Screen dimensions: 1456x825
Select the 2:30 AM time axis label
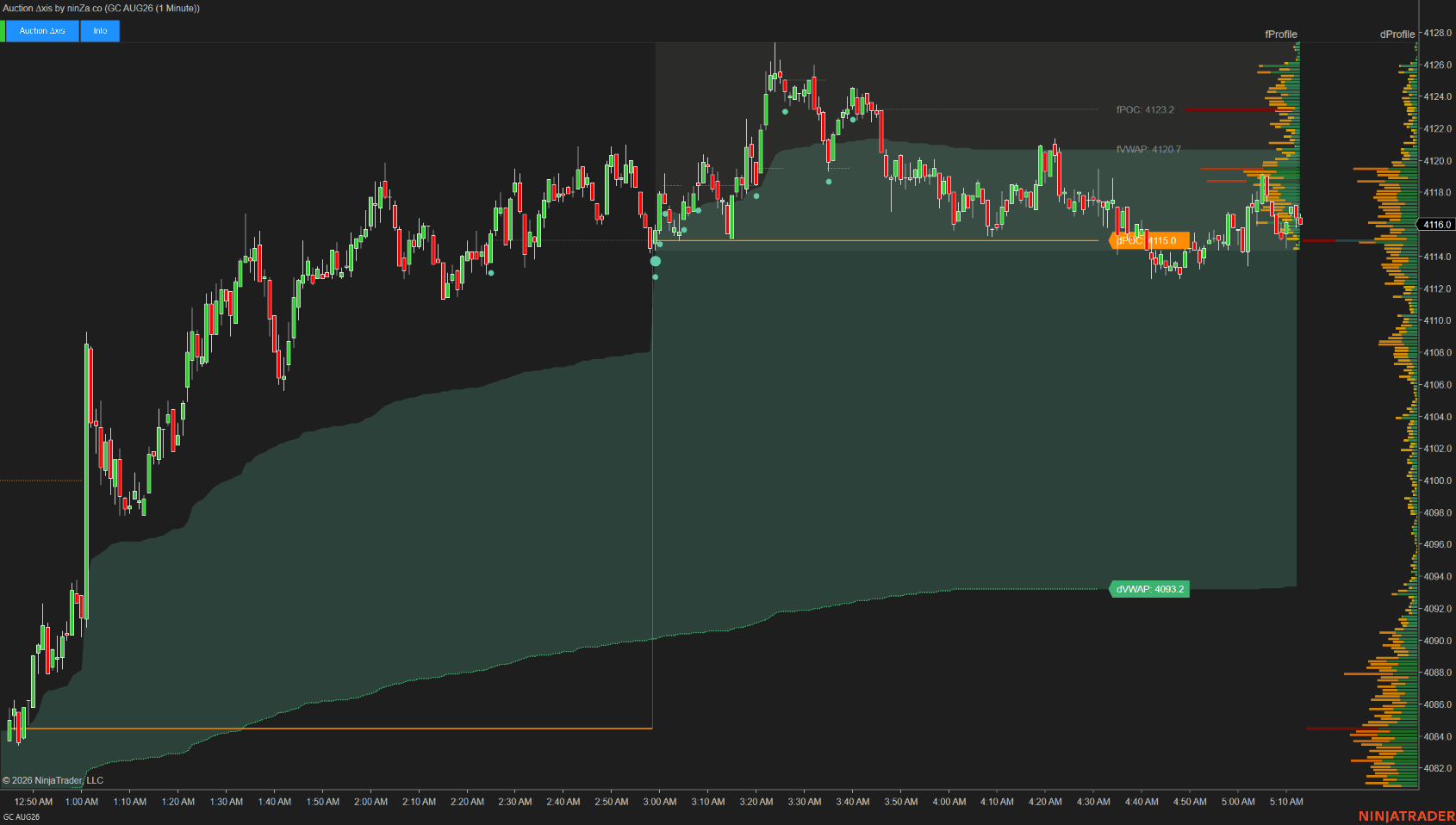point(515,802)
